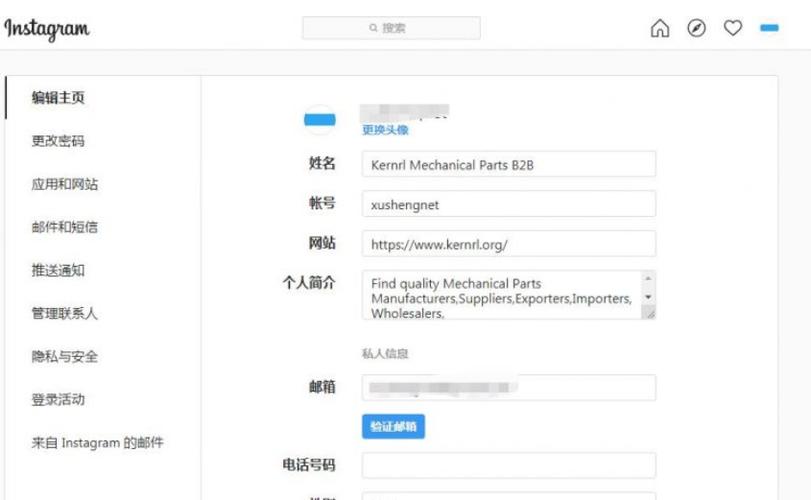Open 应用和网站 settings

[65, 184]
